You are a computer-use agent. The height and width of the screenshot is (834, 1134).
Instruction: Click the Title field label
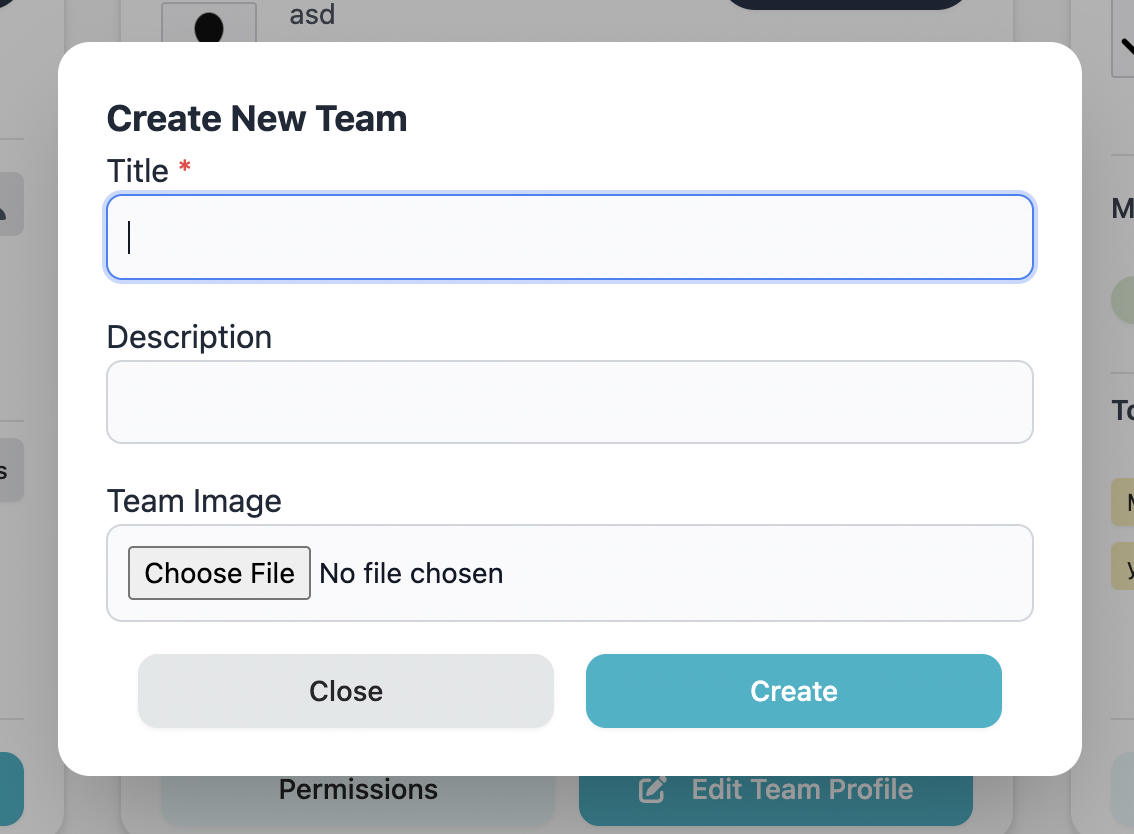click(138, 171)
